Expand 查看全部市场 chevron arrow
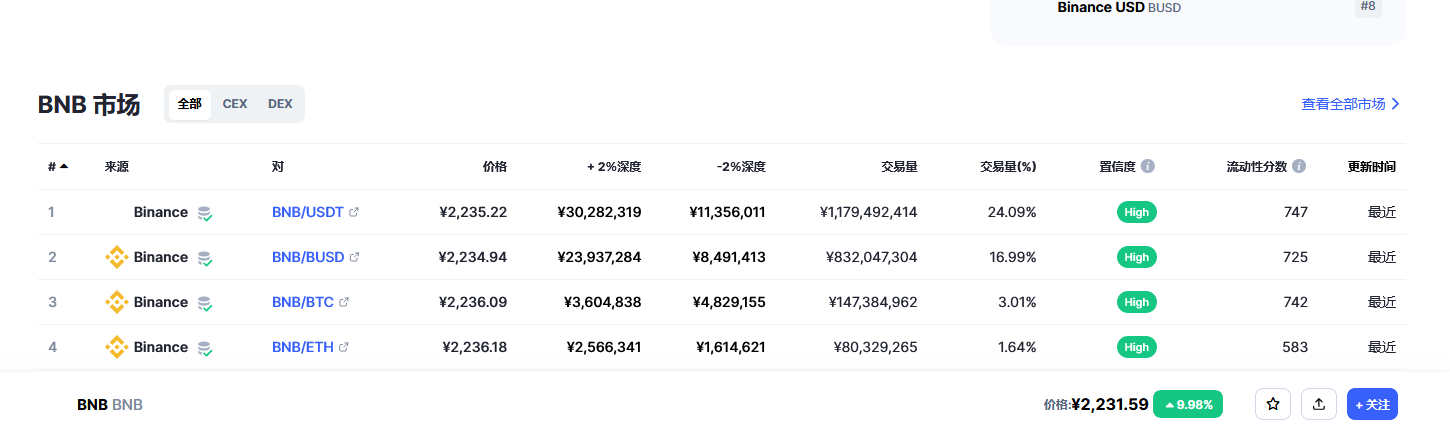 tap(1396, 104)
